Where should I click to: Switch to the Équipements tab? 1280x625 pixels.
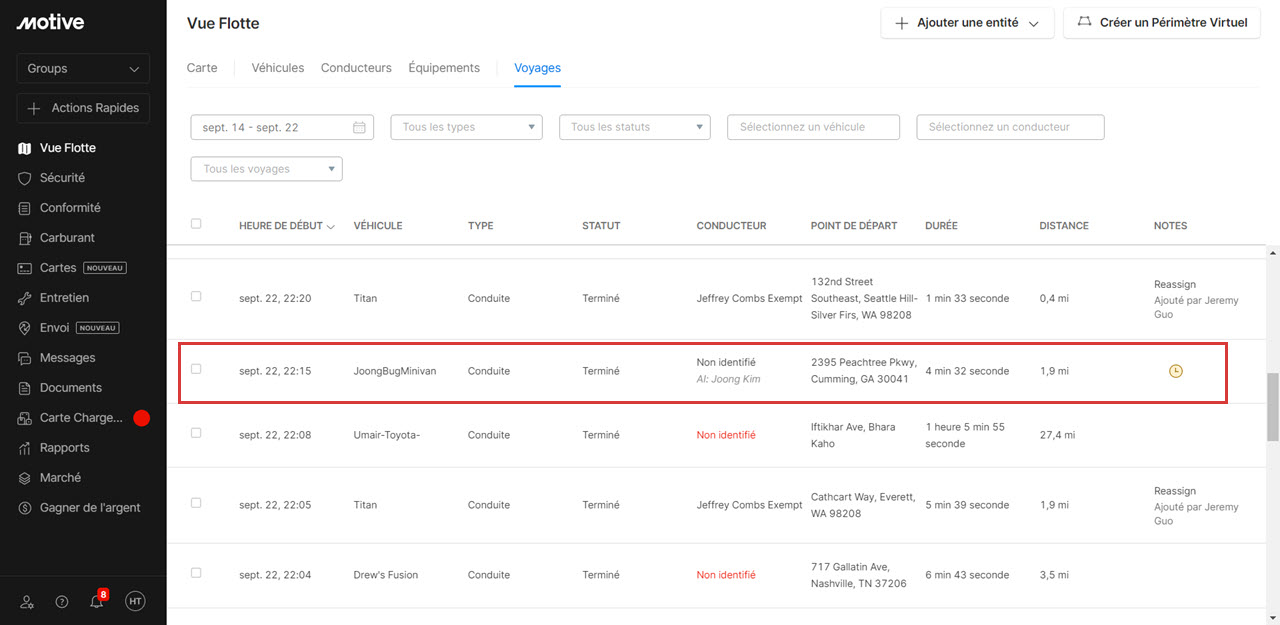444,68
